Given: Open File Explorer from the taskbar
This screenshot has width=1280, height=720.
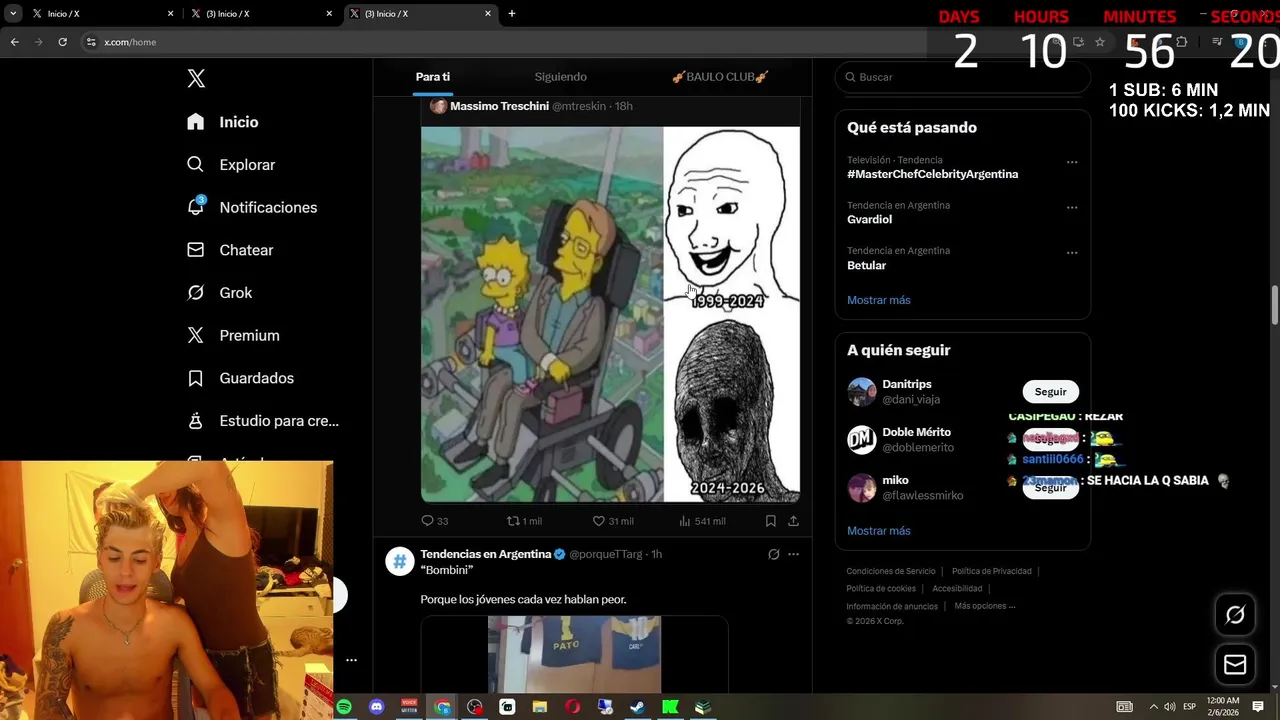Looking at the screenshot, I should (x=540, y=707).
